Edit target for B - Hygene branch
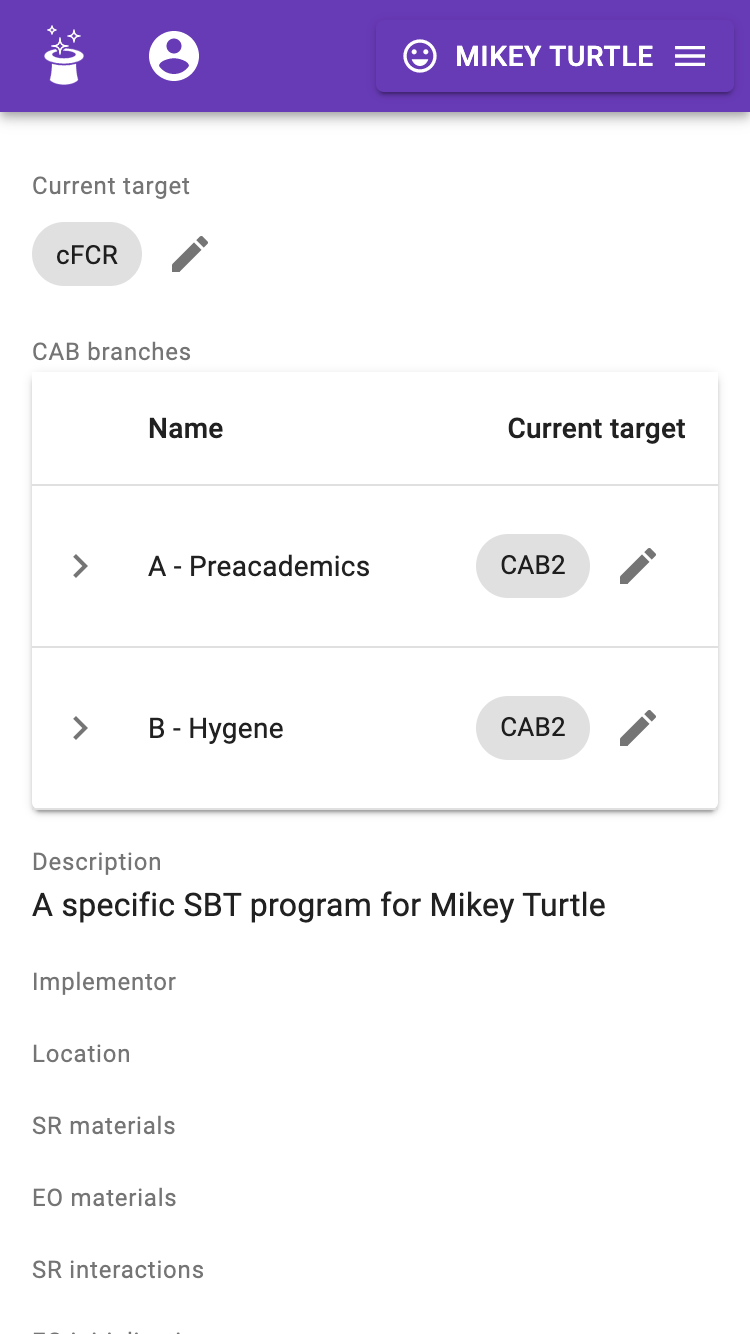 (638, 728)
